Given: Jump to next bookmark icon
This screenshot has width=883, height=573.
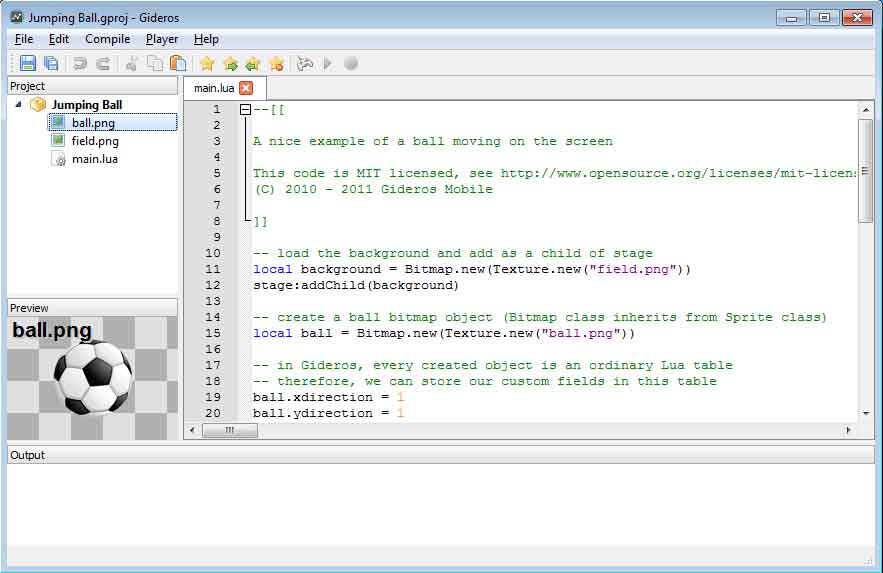Looking at the screenshot, I should (230, 64).
